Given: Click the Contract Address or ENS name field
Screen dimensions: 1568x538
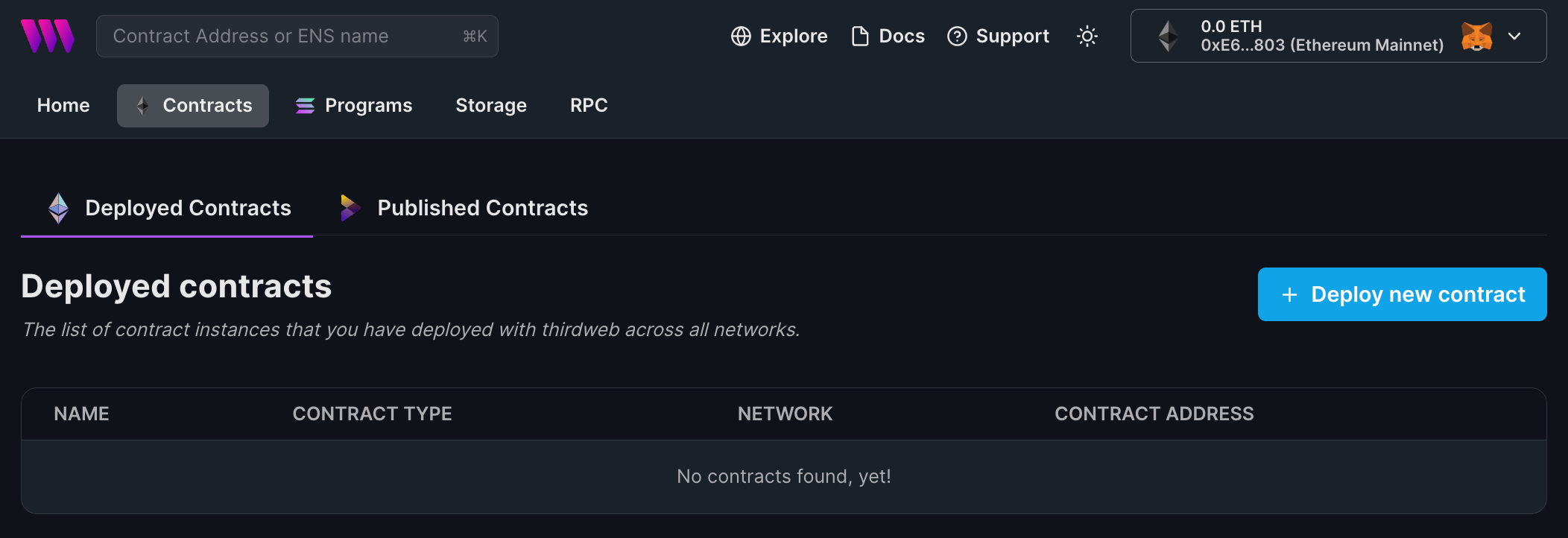Looking at the screenshot, I should 297,36.
